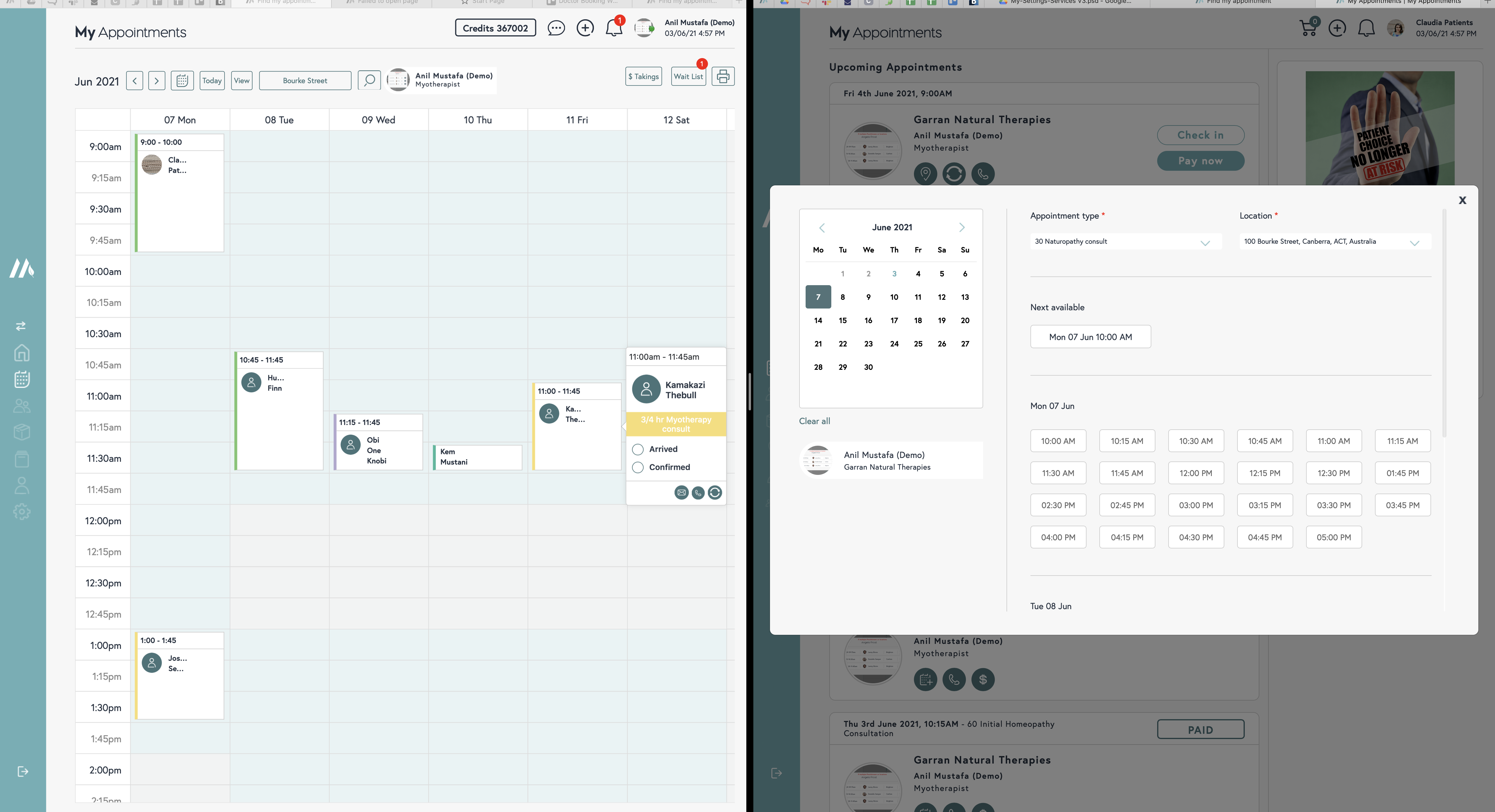Click the shopping cart icon
1495x812 pixels.
pyautogui.click(x=1308, y=28)
